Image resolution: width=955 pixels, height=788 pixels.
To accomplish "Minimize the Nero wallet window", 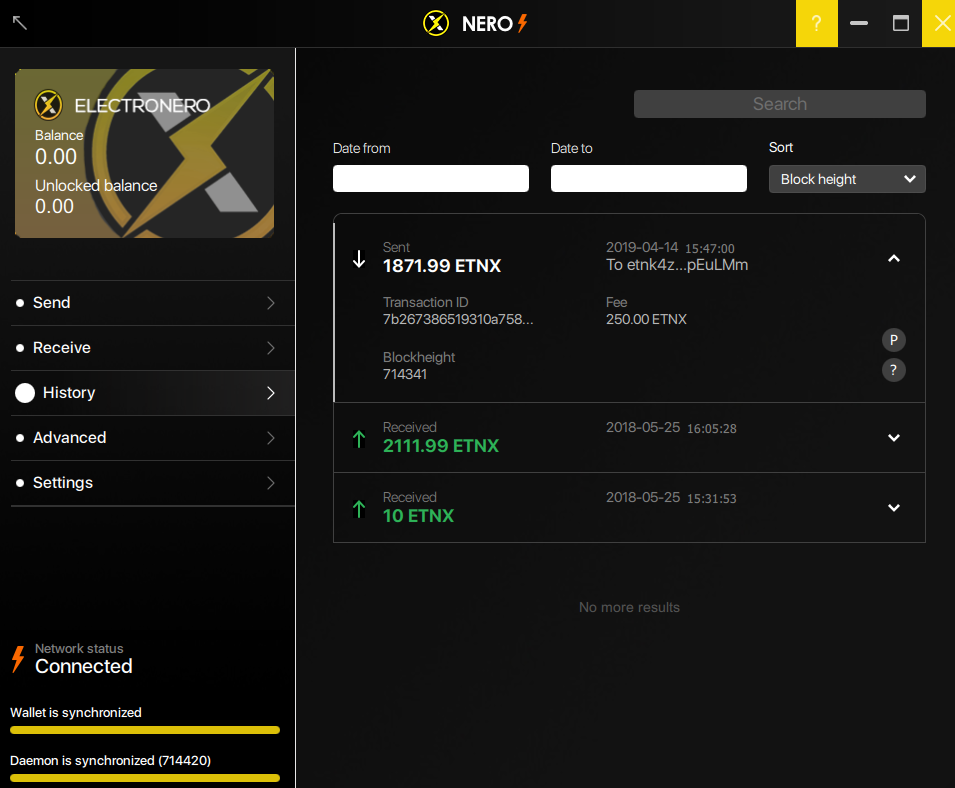I will [859, 23].
